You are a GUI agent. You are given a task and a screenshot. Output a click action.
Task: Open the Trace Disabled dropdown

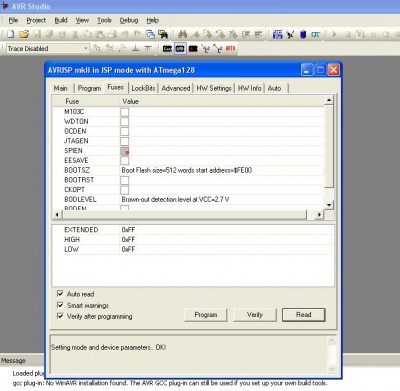[85, 49]
